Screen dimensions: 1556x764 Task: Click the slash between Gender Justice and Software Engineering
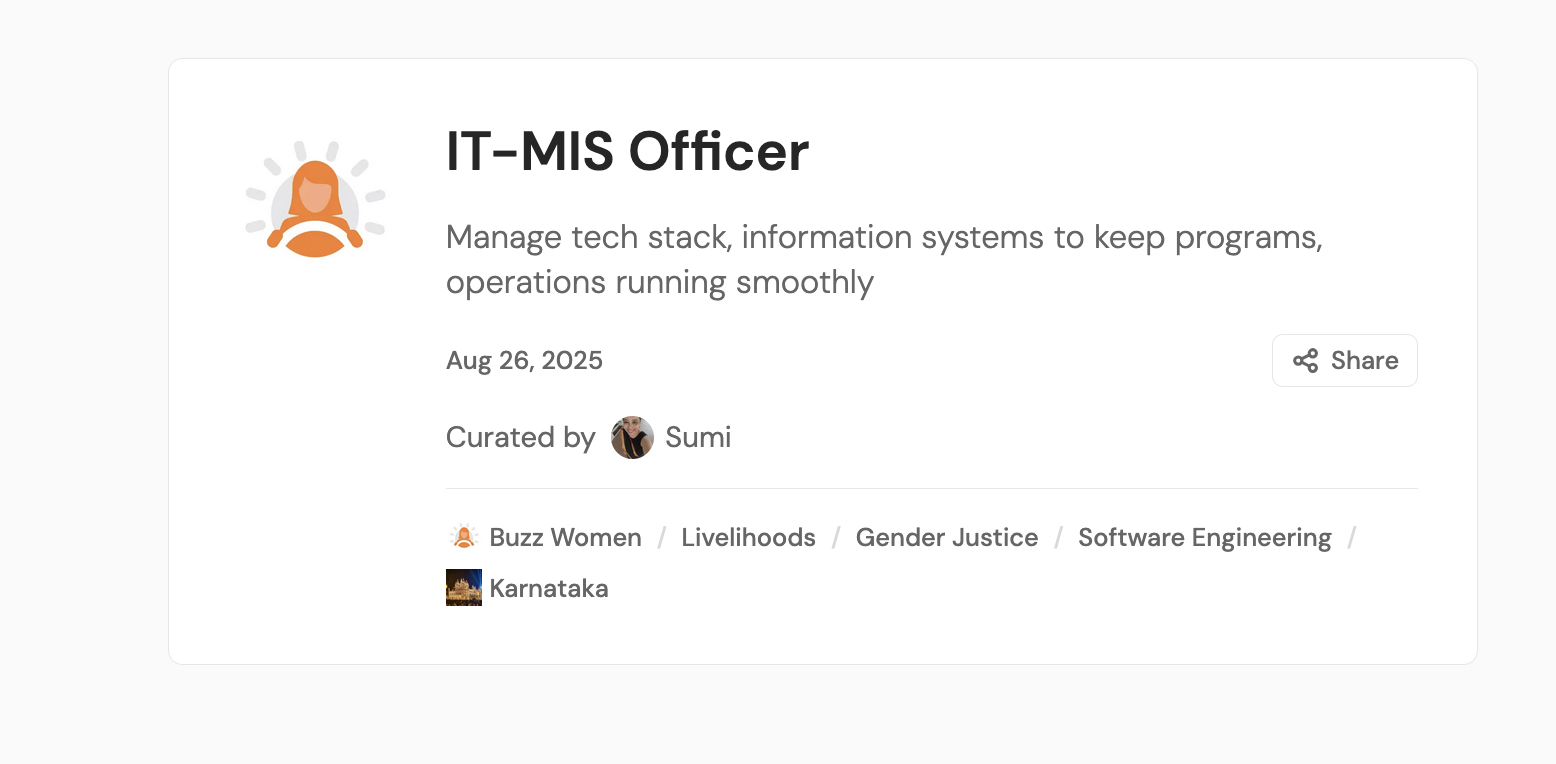tap(1058, 538)
